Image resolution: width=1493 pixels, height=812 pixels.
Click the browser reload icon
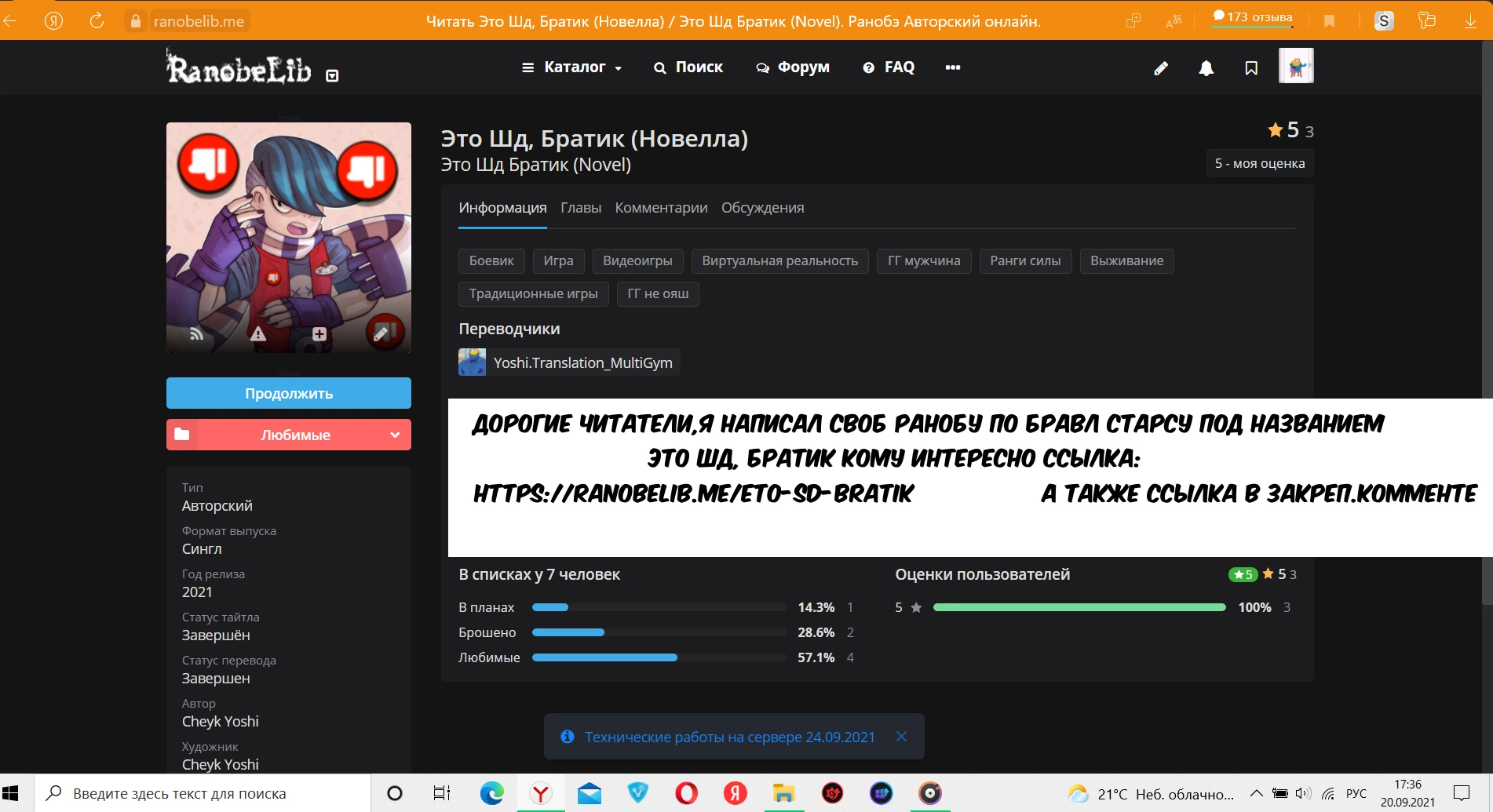tap(97, 21)
